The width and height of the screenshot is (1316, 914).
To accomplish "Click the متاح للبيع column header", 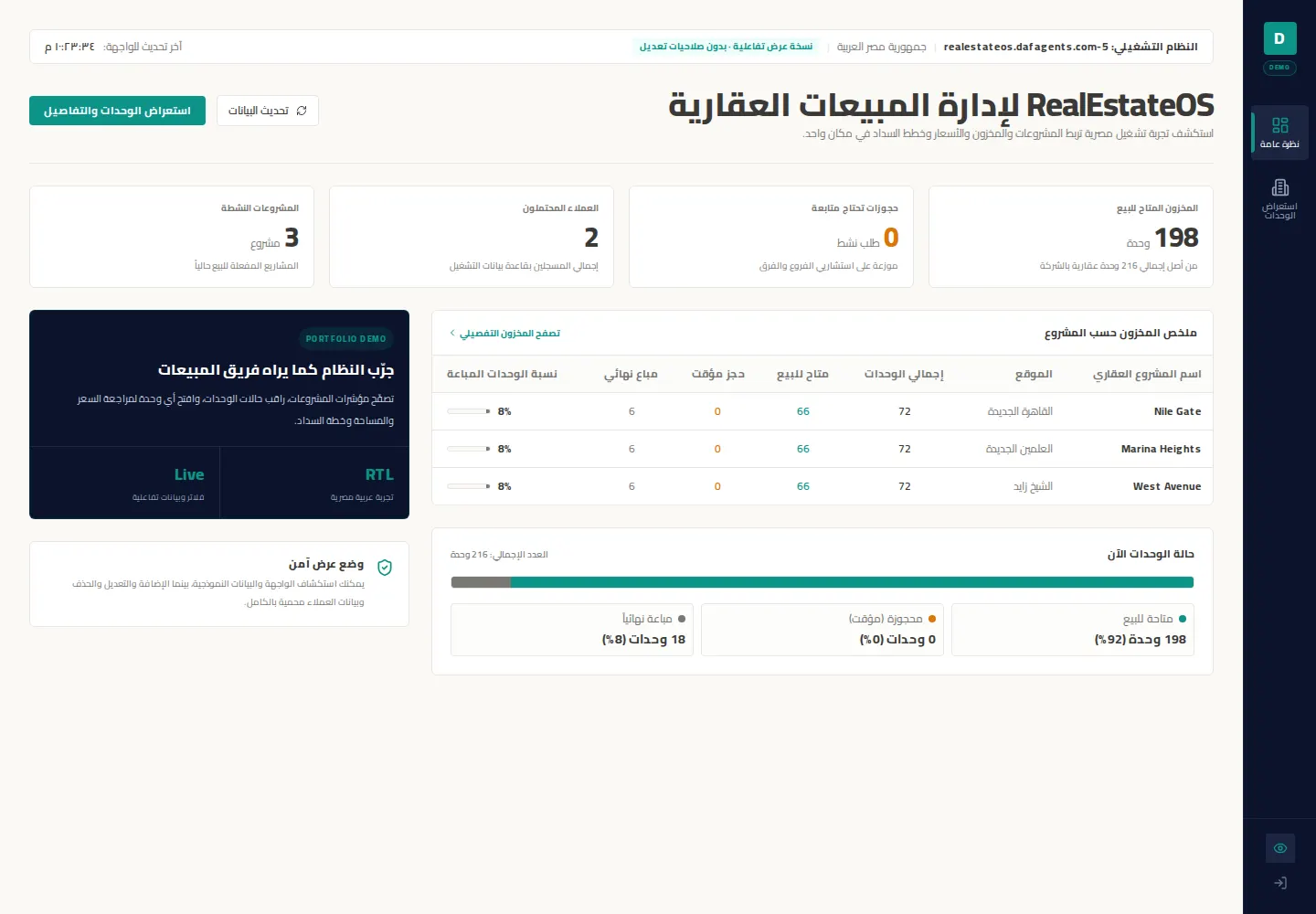I will tap(802, 374).
